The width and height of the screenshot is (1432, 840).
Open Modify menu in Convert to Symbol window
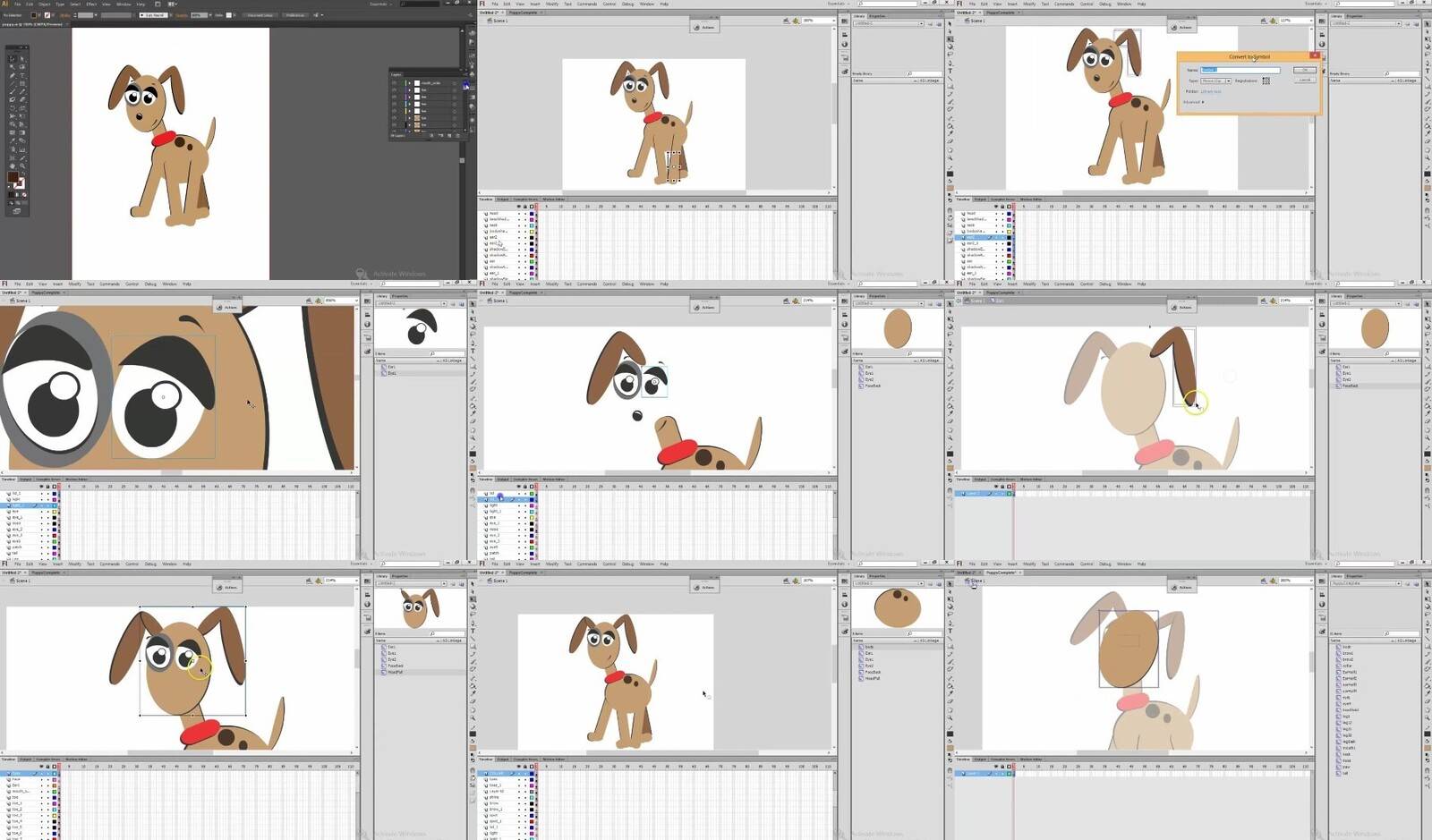pos(1029,4)
